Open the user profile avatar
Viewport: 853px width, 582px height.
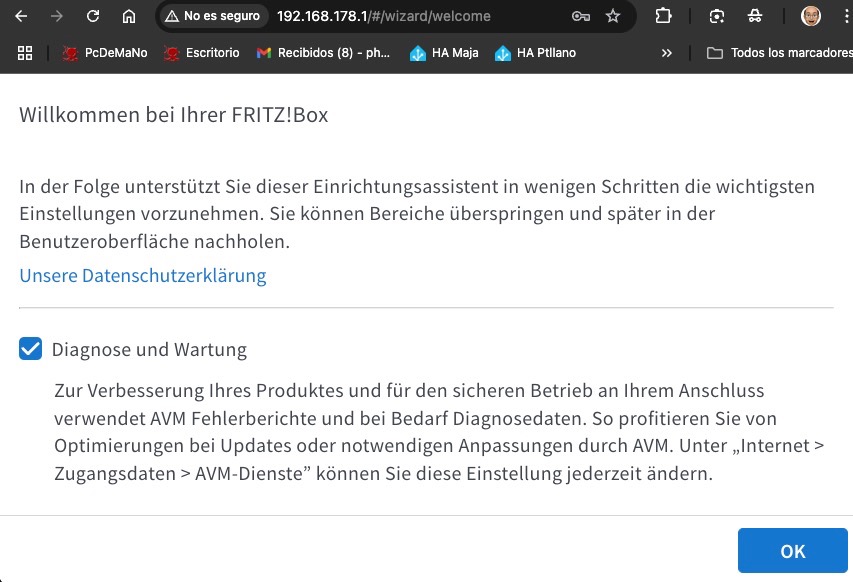(811, 16)
